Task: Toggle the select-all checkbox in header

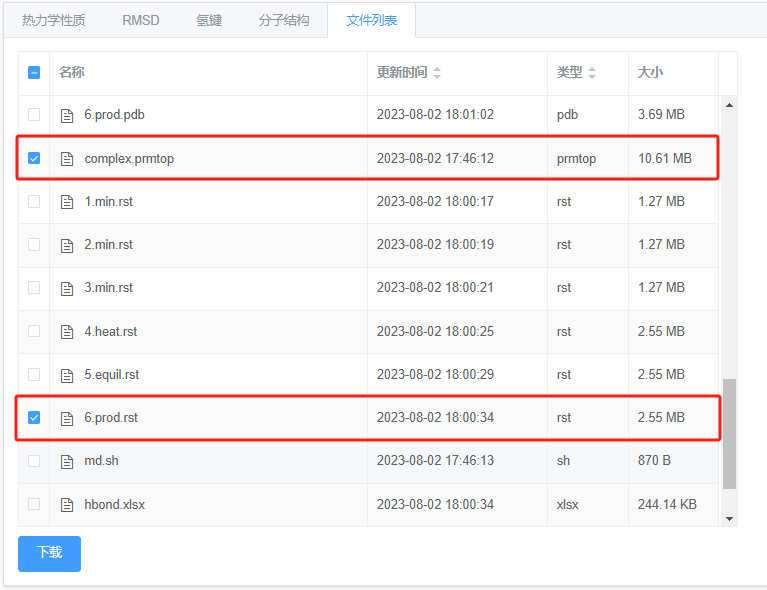Action: [34, 72]
